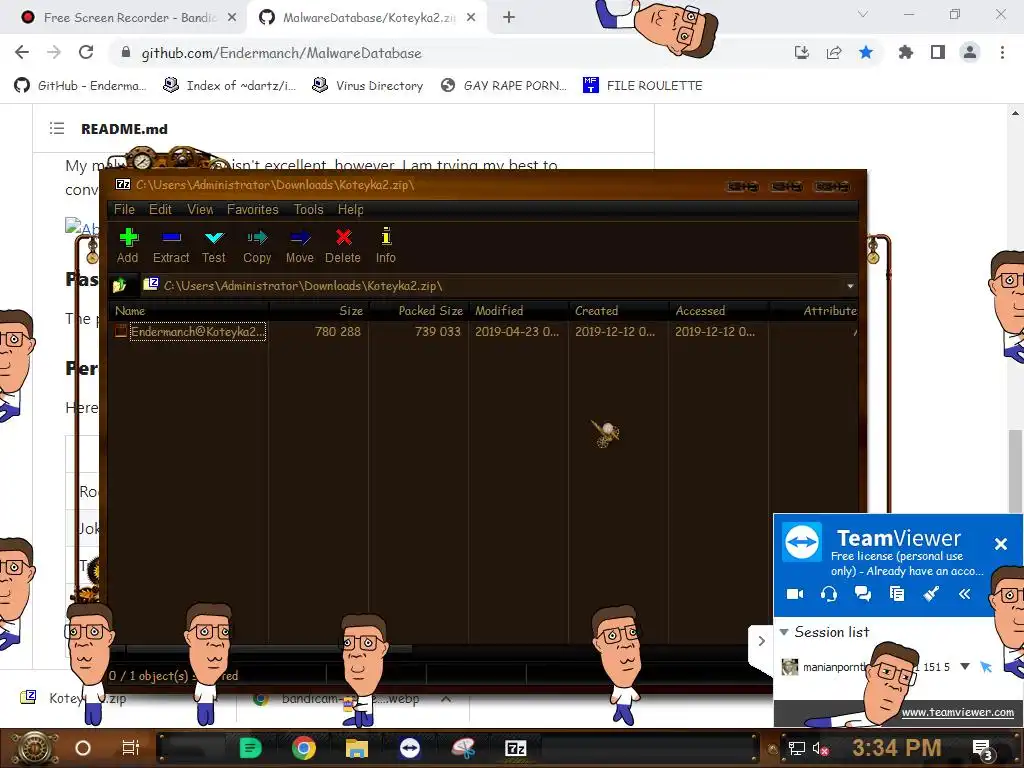Screen dimensions: 1024x768
Task: Go up one folder level in 7-Zip
Action: click(x=120, y=285)
